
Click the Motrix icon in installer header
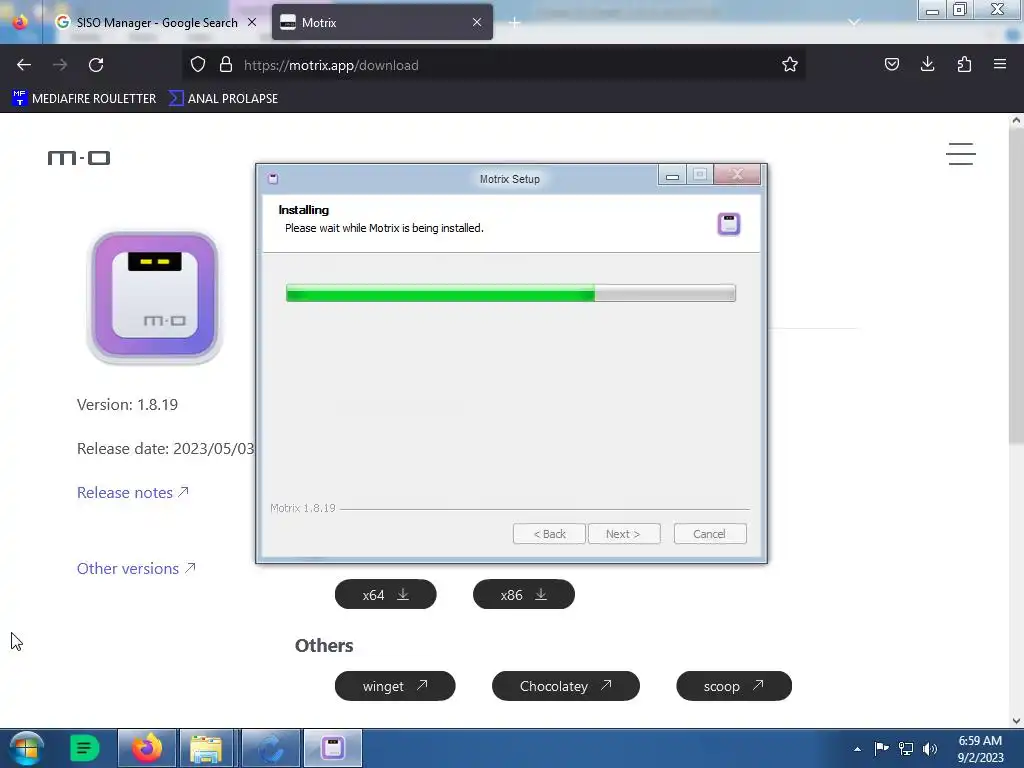(x=729, y=224)
